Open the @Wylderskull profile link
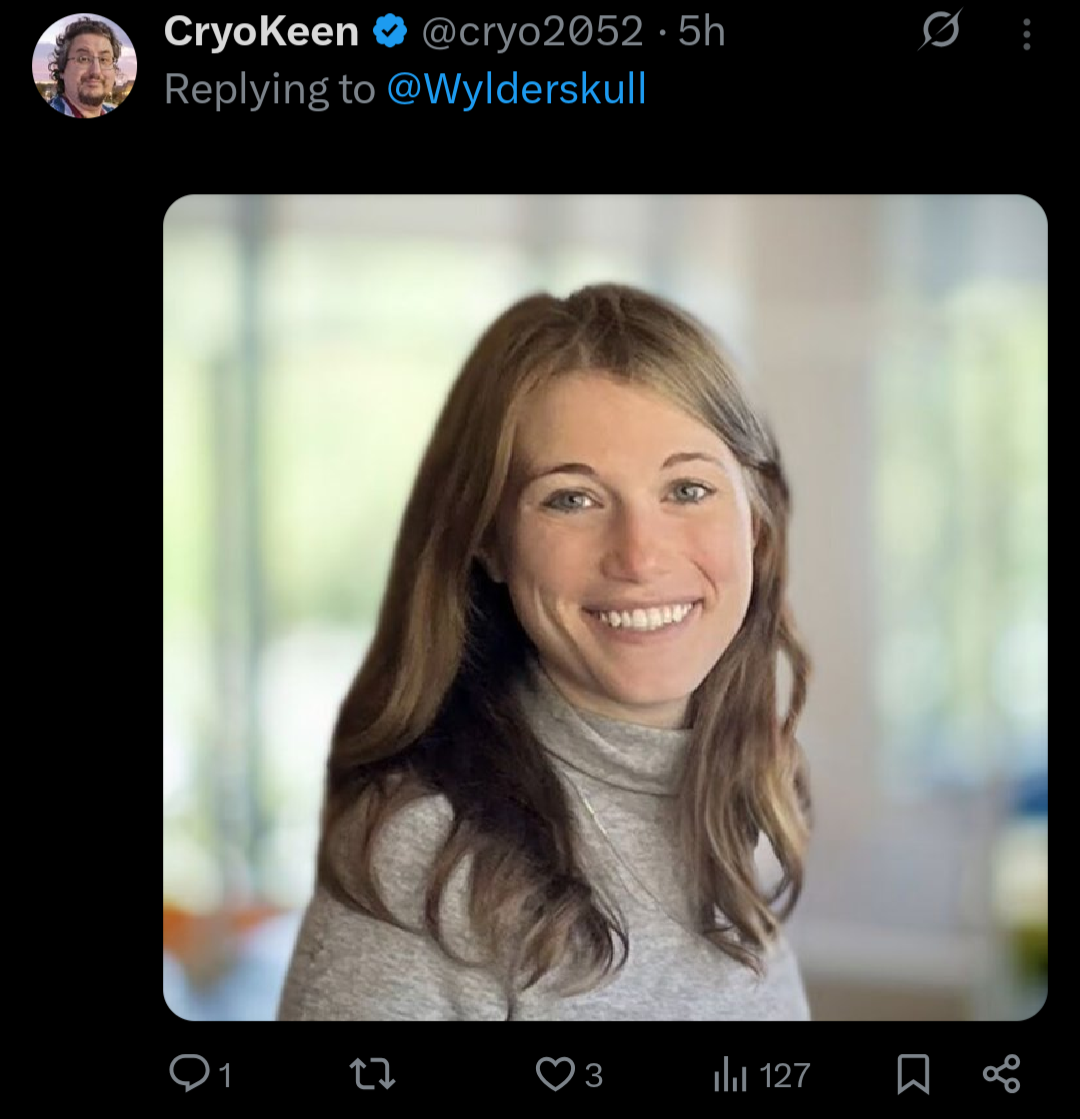Image resolution: width=1080 pixels, height=1119 pixels. pyautogui.click(x=516, y=90)
